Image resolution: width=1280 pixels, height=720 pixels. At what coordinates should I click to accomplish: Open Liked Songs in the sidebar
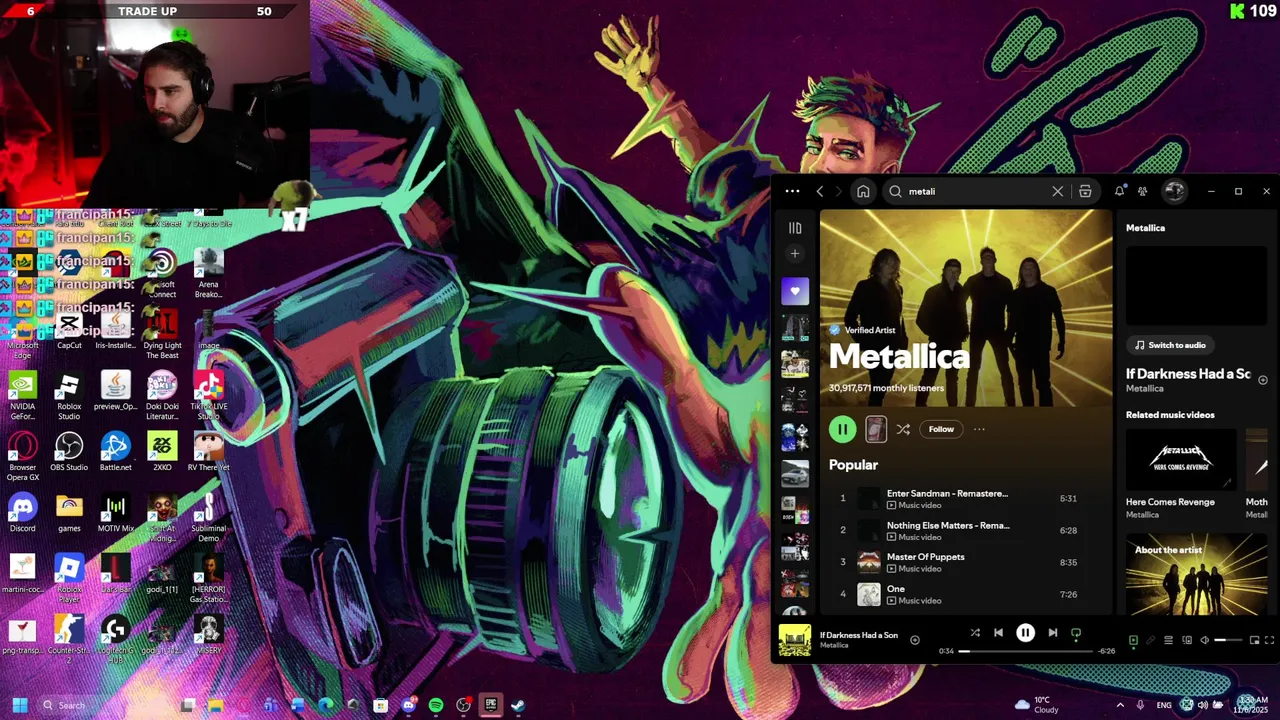795,291
